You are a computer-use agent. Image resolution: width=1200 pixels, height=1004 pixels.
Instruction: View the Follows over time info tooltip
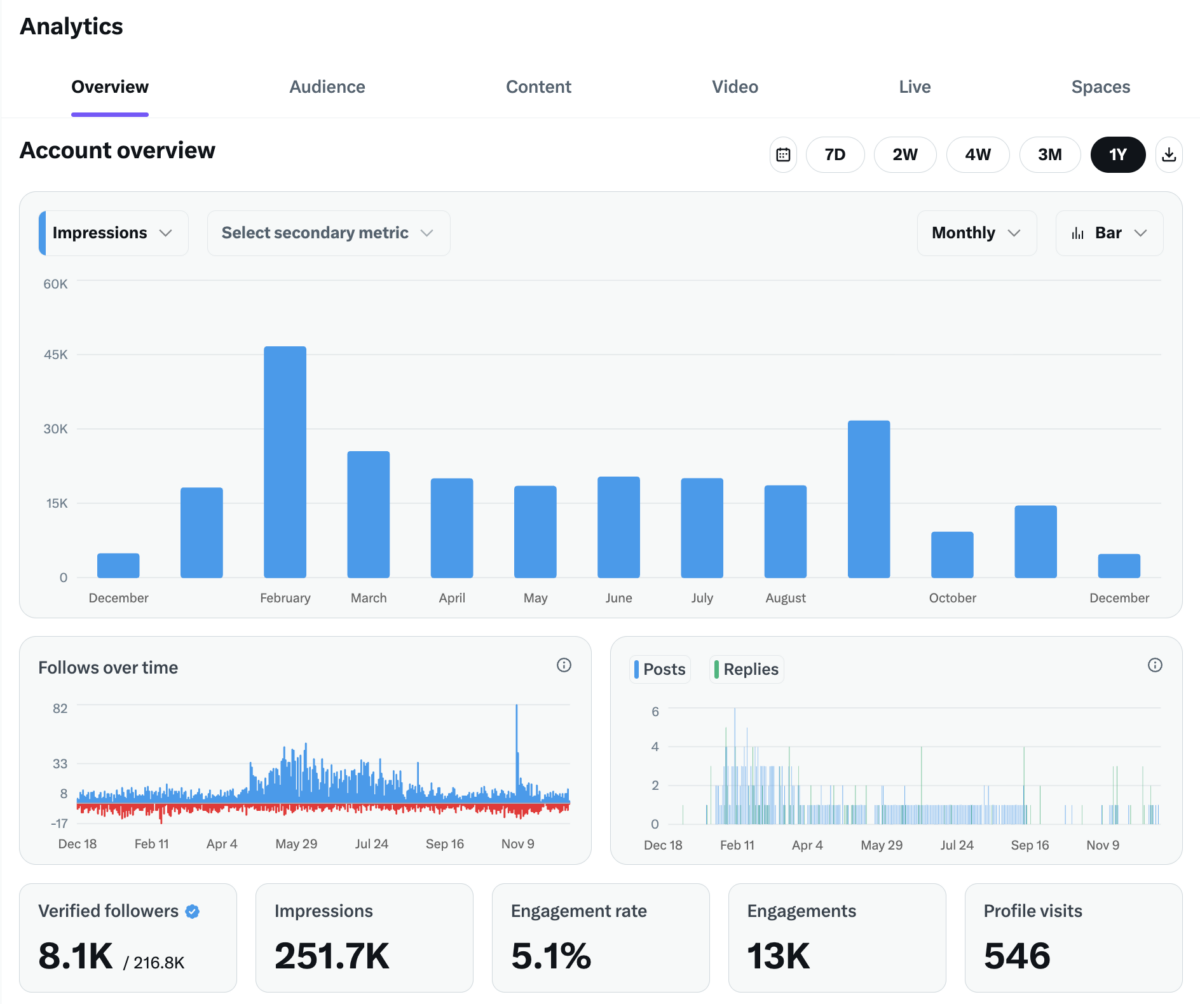(x=563, y=665)
